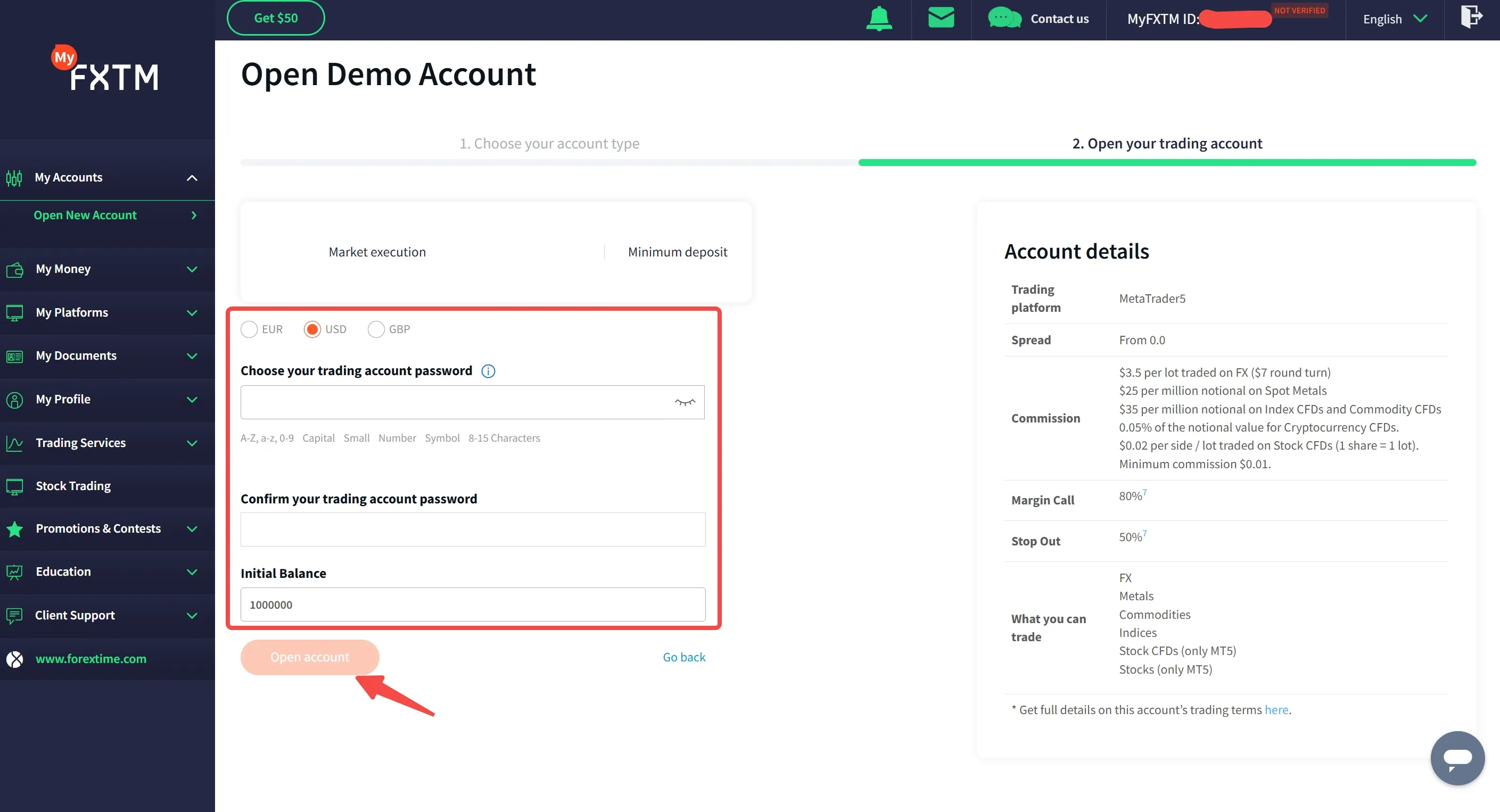Expand the My Platforms menu chevron

[192, 313]
